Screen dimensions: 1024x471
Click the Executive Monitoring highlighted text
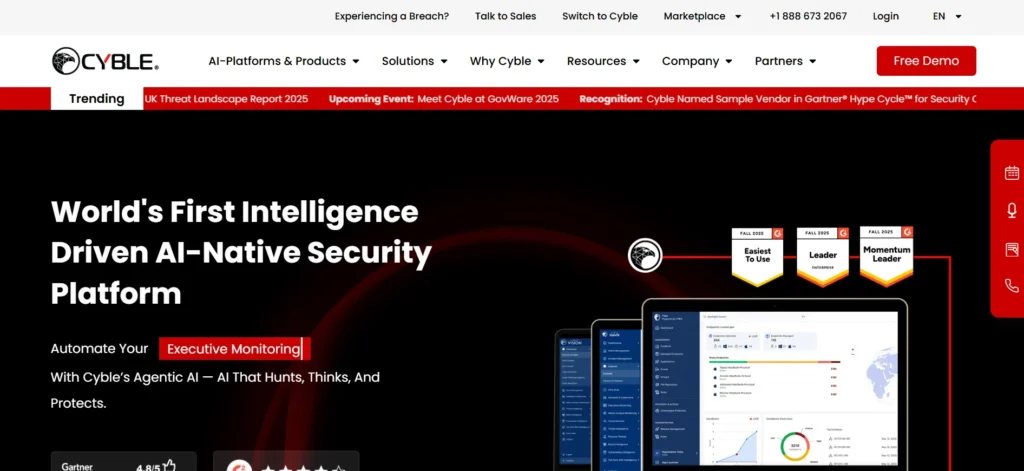pyautogui.click(x=234, y=349)
